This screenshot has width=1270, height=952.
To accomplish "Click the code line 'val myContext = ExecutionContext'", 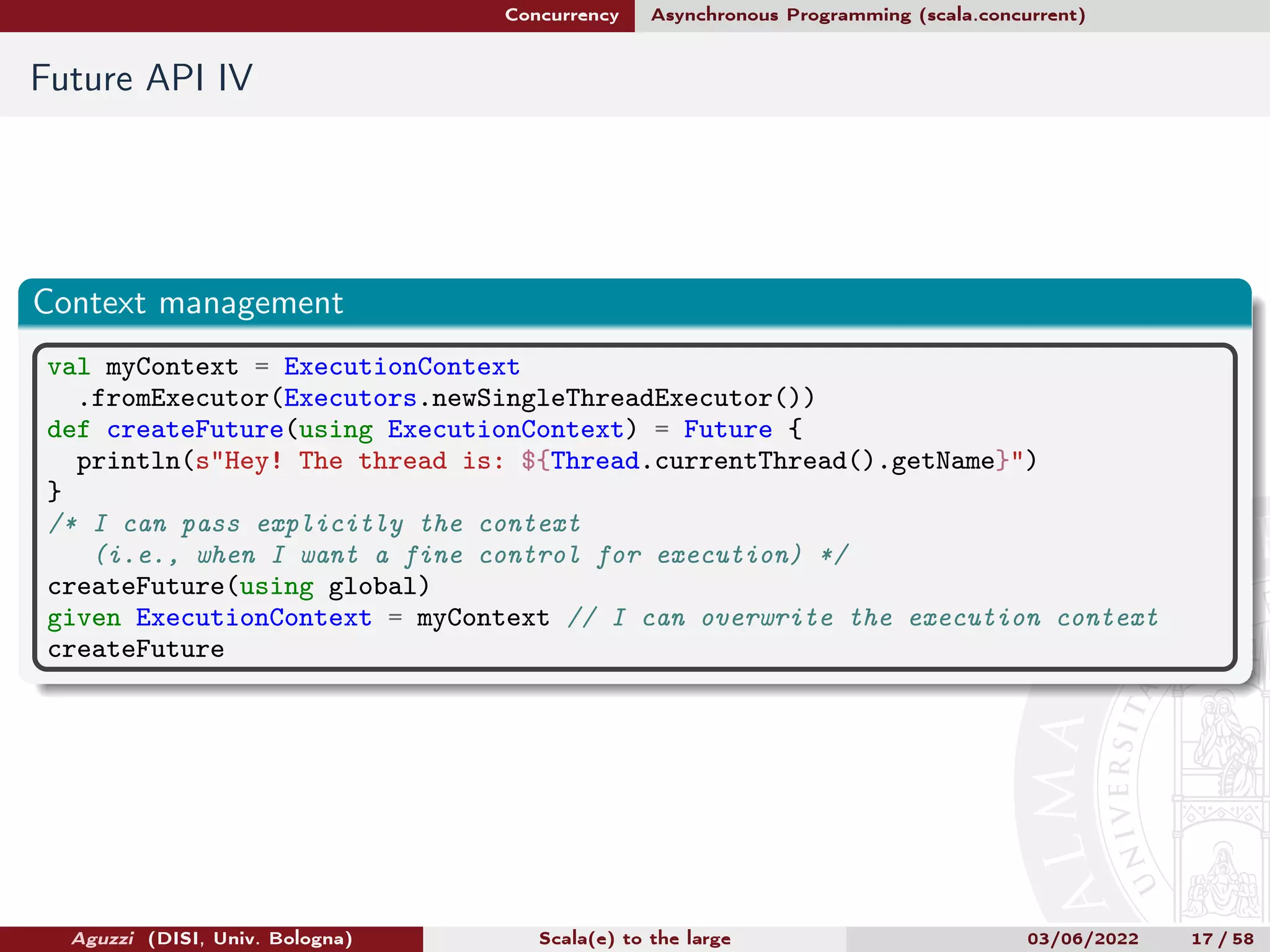I will click(283, 368).
